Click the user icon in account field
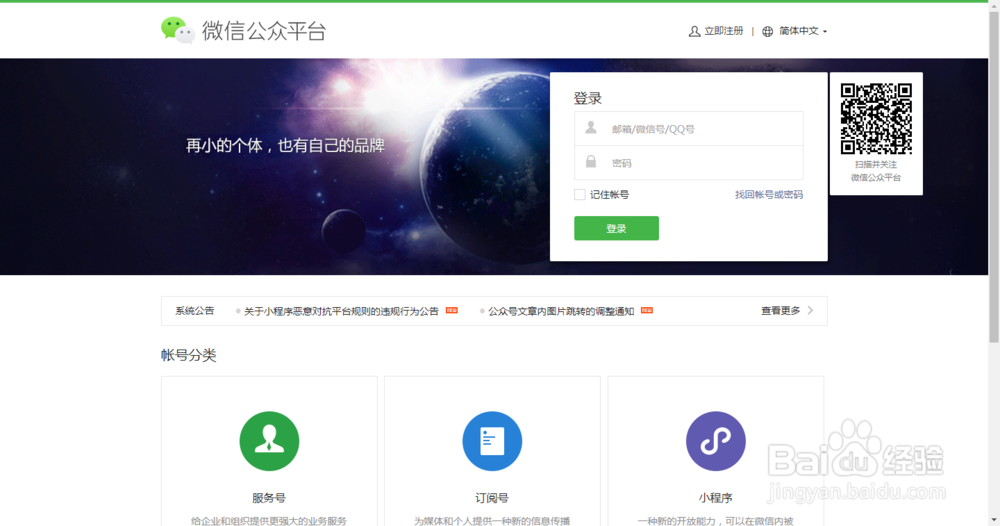This screenshot has width=1000, height=526. pyautogui.click(x=591, y=128)
